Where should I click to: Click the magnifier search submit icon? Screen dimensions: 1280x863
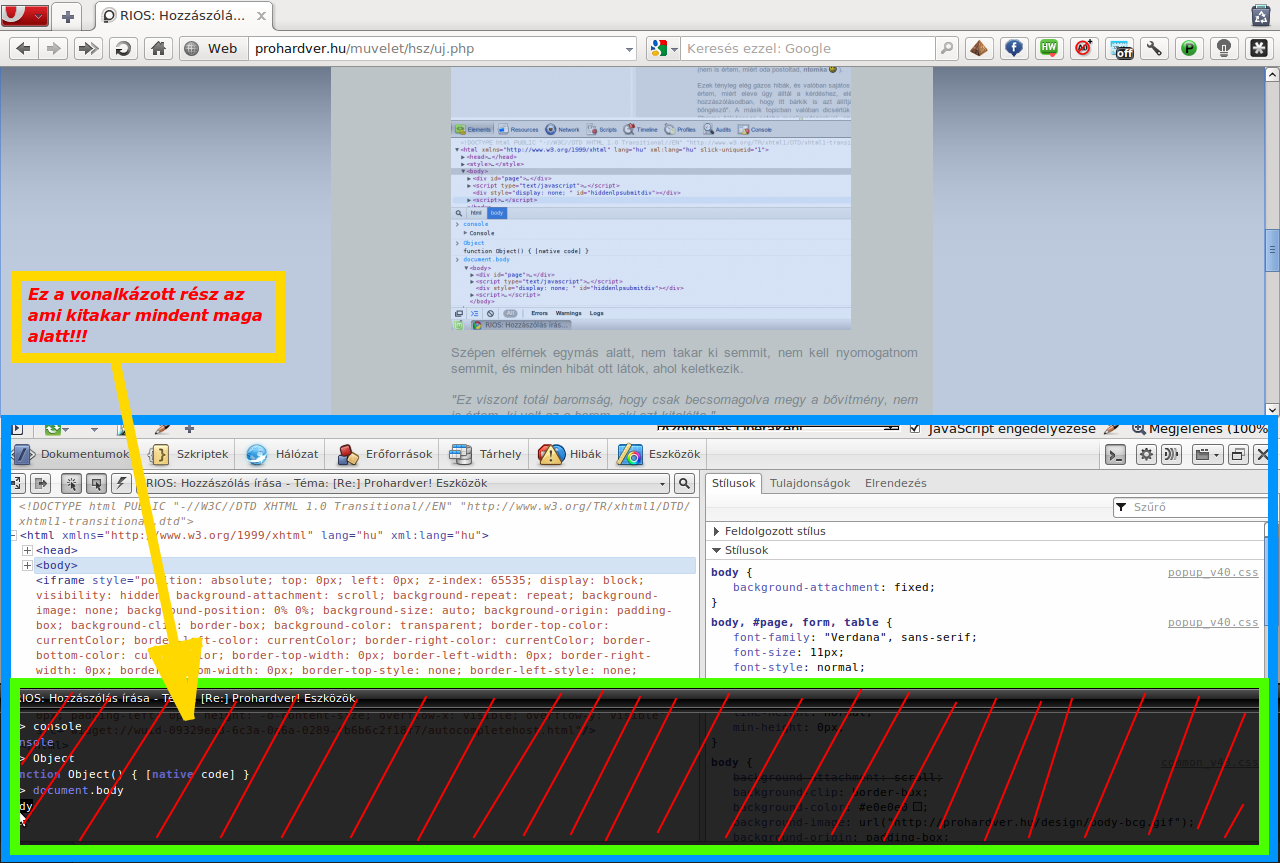coord(947,48)
